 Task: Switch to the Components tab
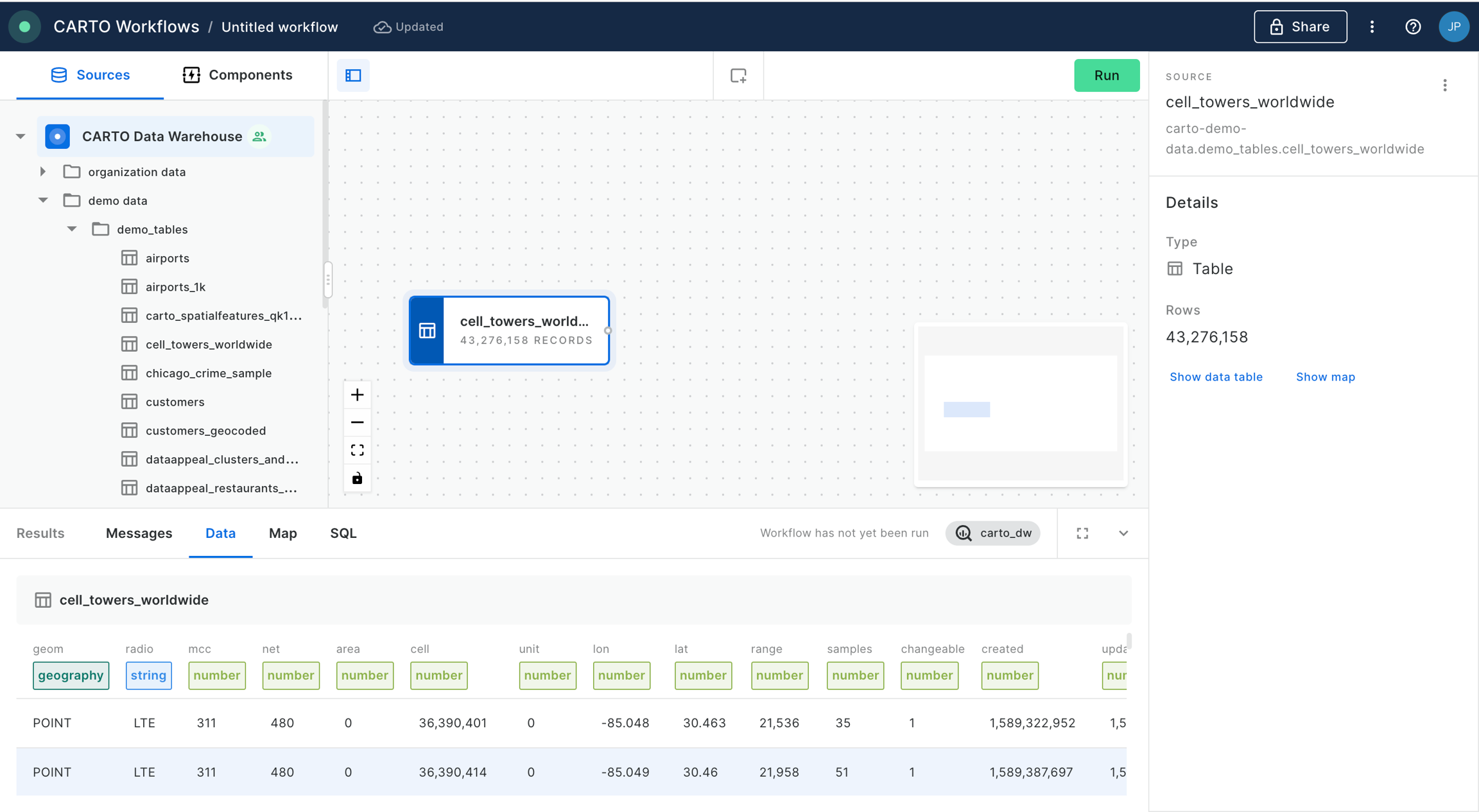click(238, 75)
